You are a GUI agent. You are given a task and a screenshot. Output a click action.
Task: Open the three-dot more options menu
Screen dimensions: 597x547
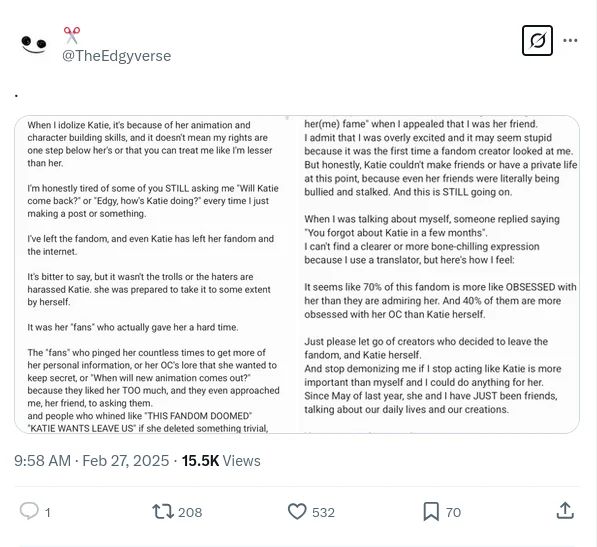570,40
